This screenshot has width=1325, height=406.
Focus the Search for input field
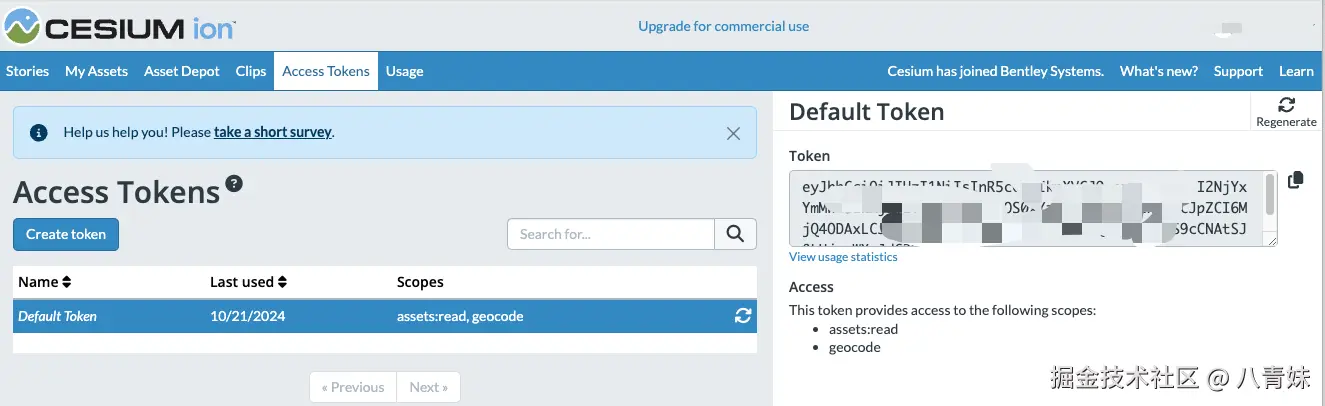[x=610, y=234]
